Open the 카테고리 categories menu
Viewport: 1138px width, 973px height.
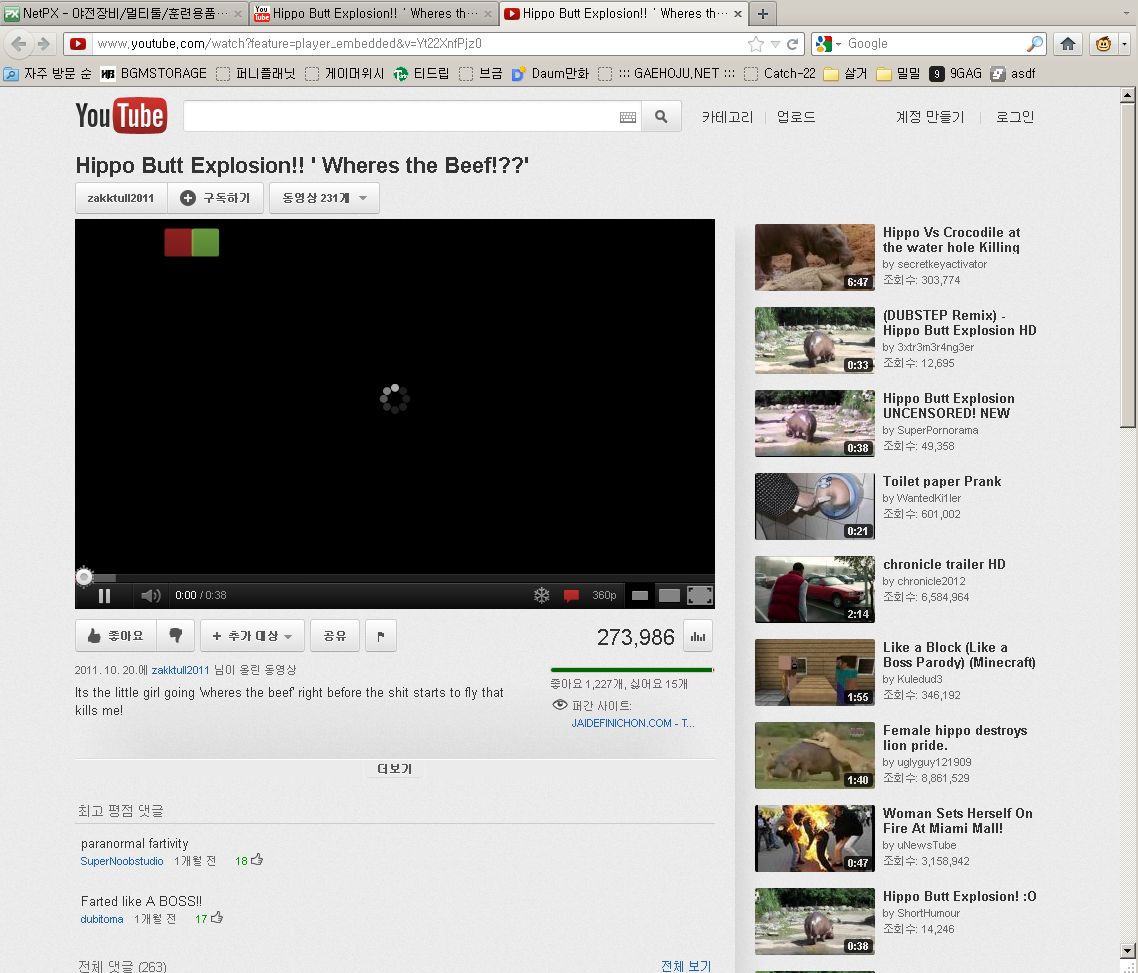727,117
